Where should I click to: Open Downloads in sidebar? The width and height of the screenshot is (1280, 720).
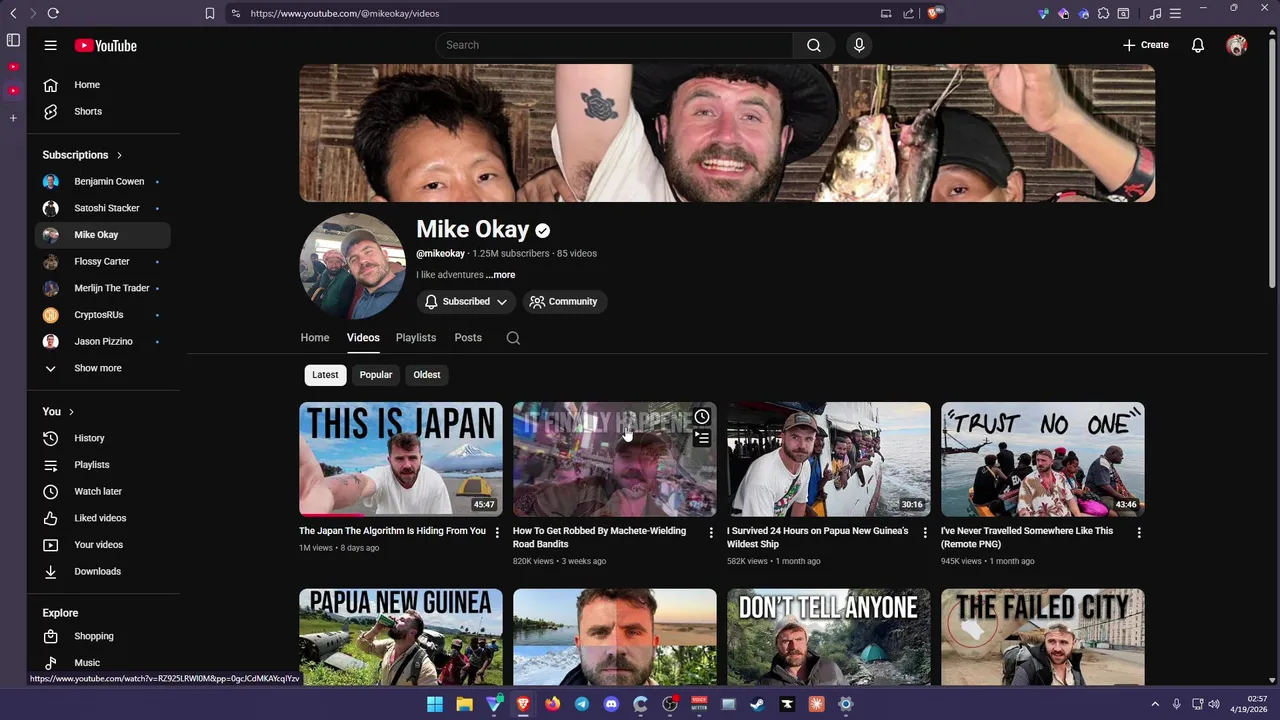103,571
